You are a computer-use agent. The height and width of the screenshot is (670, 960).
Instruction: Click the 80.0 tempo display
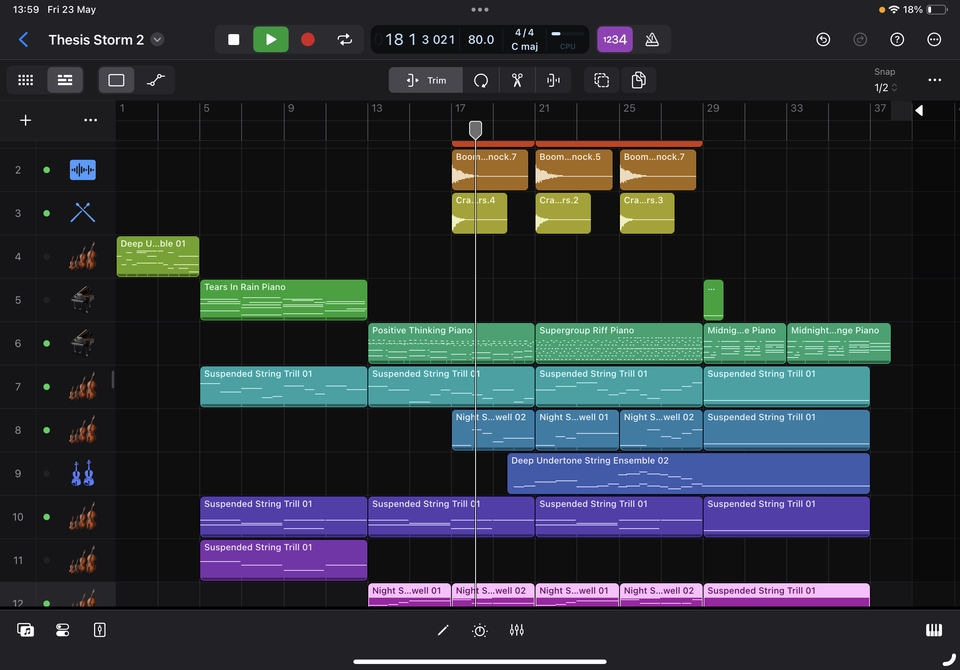481,39
